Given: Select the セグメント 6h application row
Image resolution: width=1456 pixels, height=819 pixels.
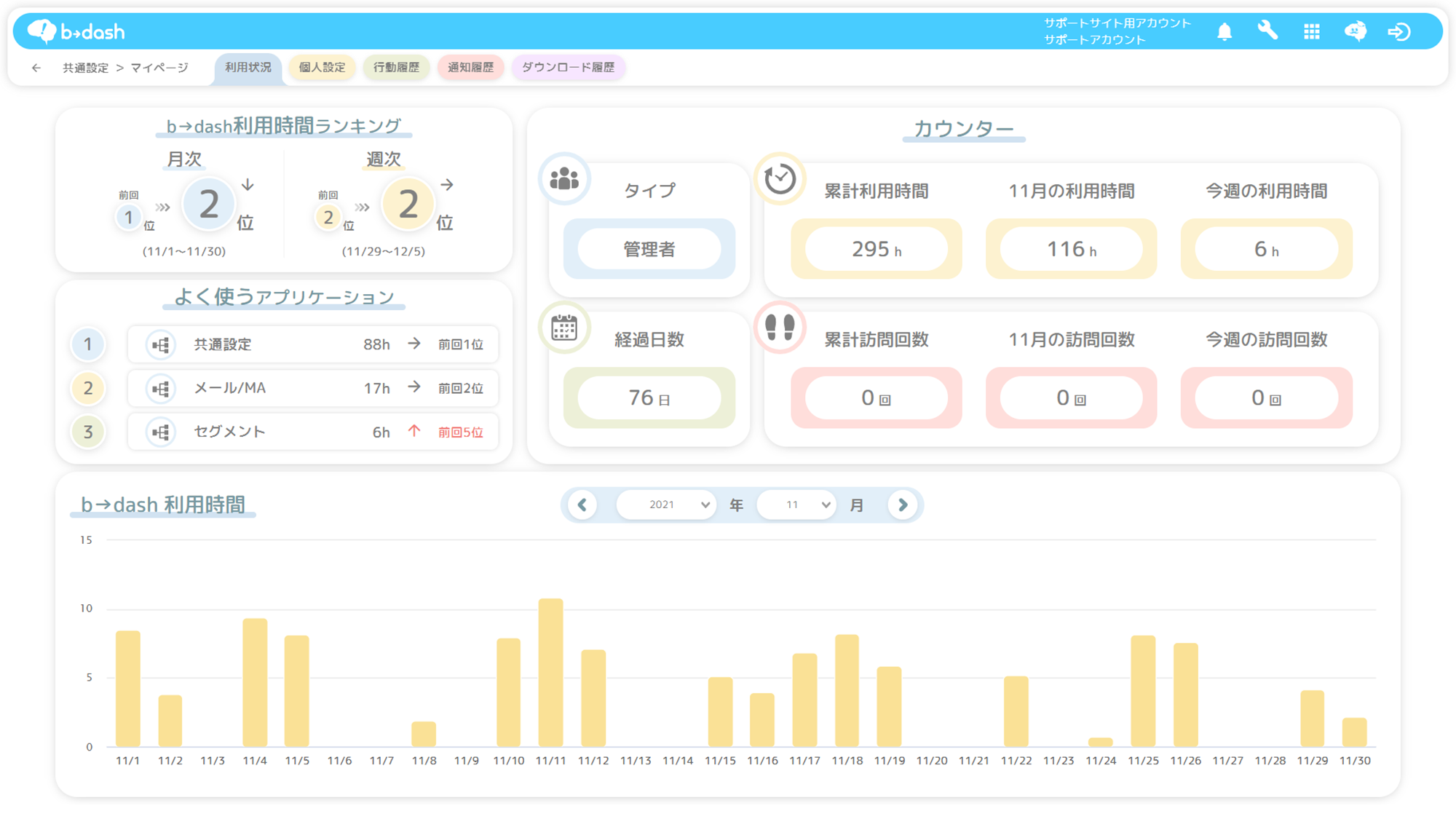Looking at the screenshot, I should pyautogui.click(x=313, y=432).
